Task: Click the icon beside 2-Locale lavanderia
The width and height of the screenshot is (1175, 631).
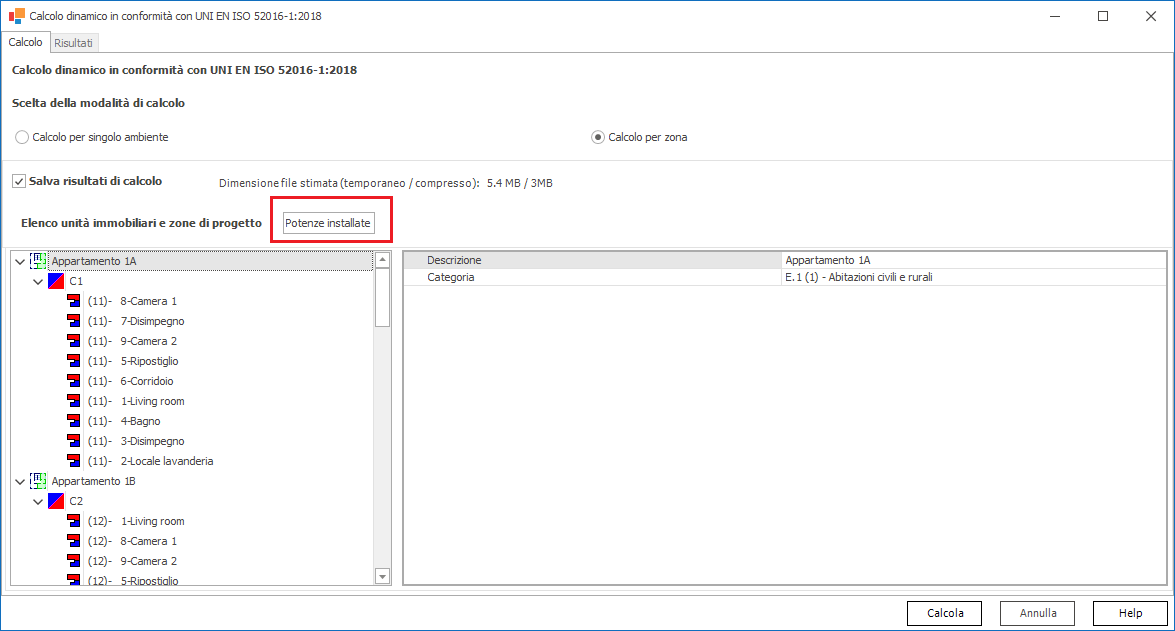Action: [74, 461]
